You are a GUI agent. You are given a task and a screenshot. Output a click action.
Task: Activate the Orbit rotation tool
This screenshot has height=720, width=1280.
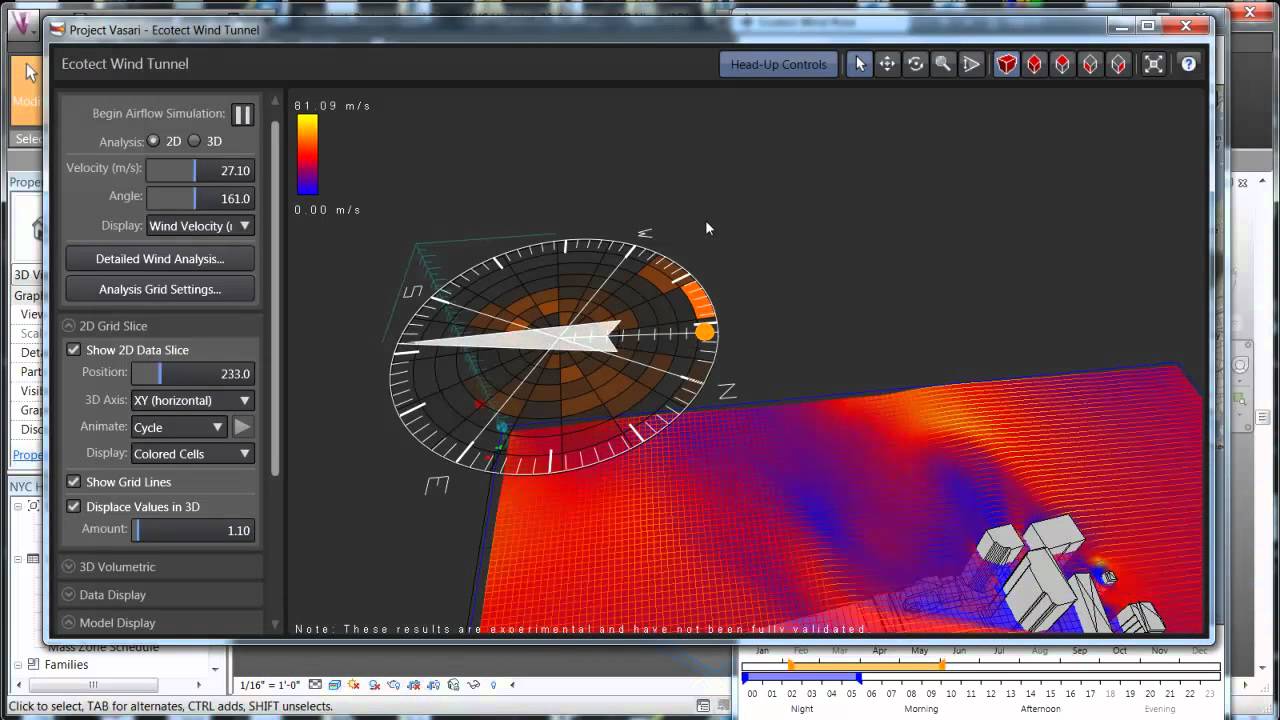point(915,63)
